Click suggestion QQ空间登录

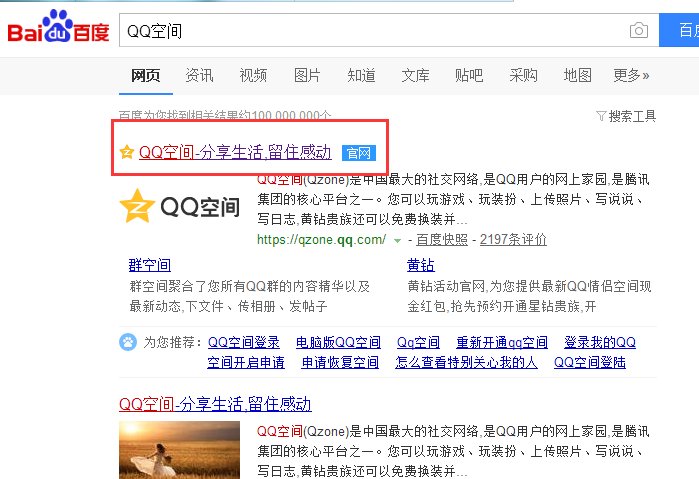pyautogui.click(x=244, y=342)
